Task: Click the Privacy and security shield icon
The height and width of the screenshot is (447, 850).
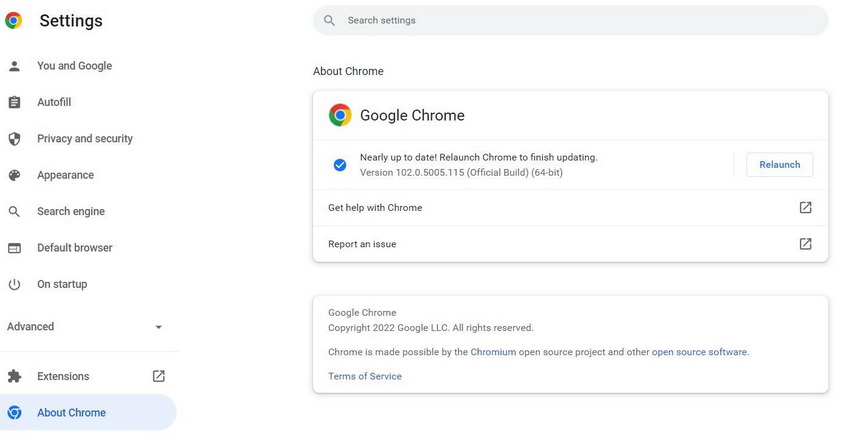Action: tap(14, 139)
